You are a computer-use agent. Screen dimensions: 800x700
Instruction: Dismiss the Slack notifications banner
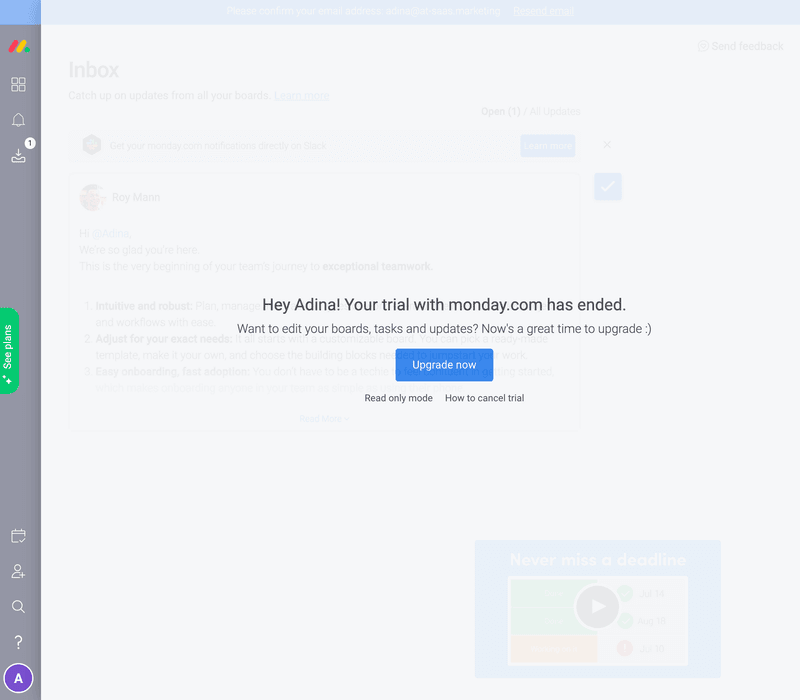click(x=607, y=145)
